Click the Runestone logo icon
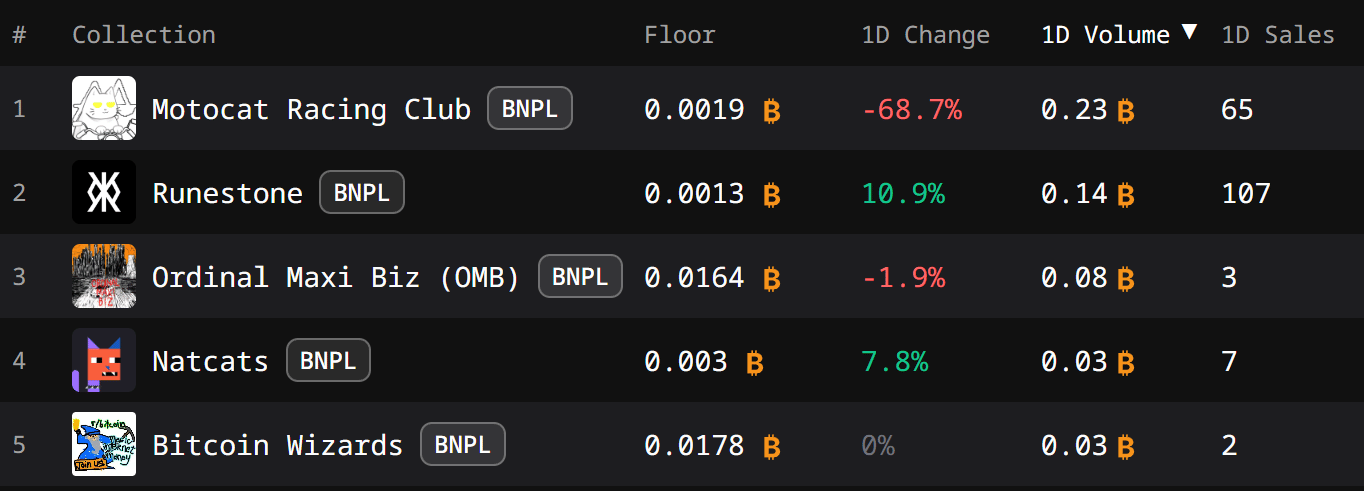The image size is (1364, 491). click(104, 192)
